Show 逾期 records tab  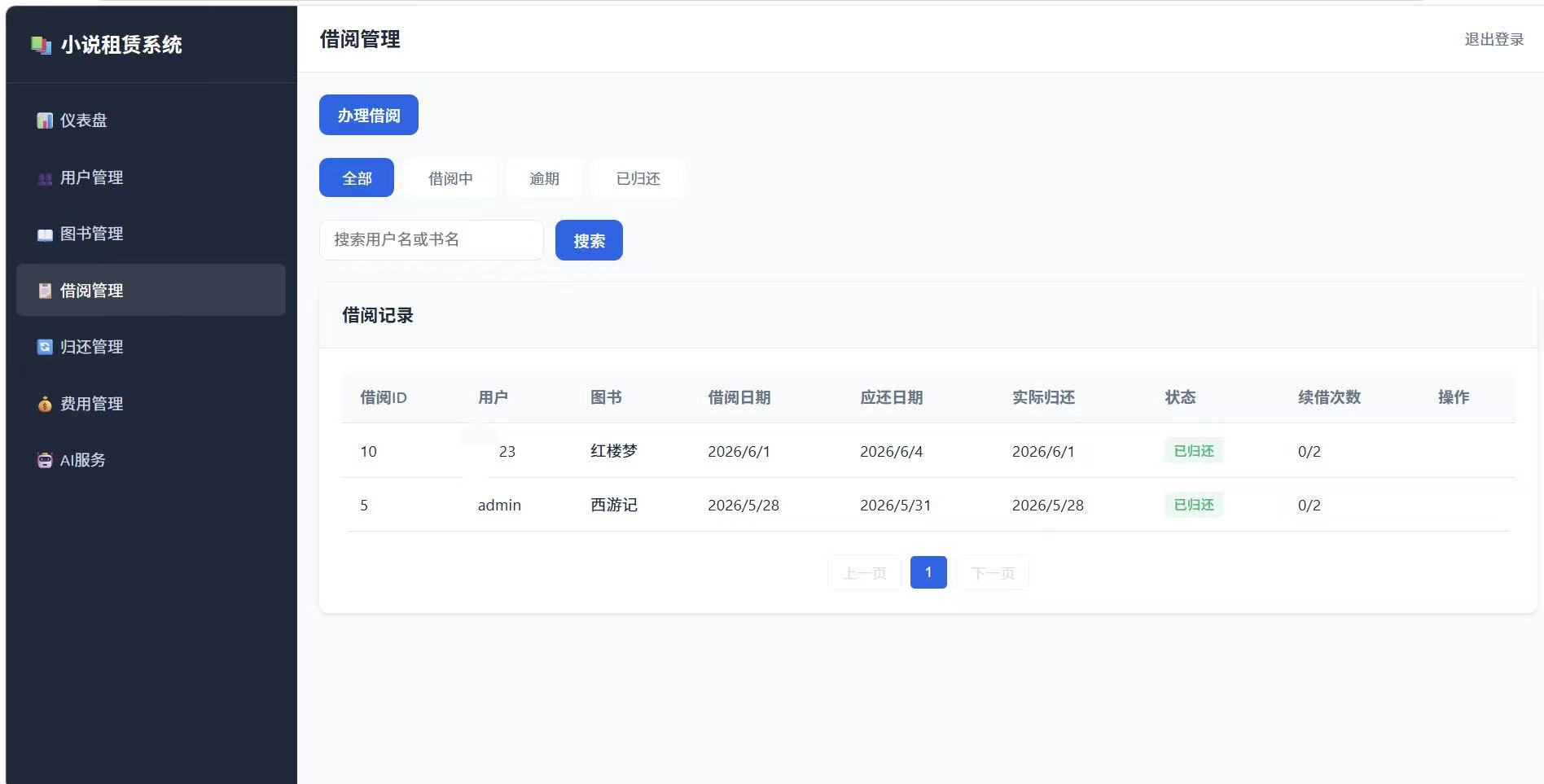click(x=544, y=177)
